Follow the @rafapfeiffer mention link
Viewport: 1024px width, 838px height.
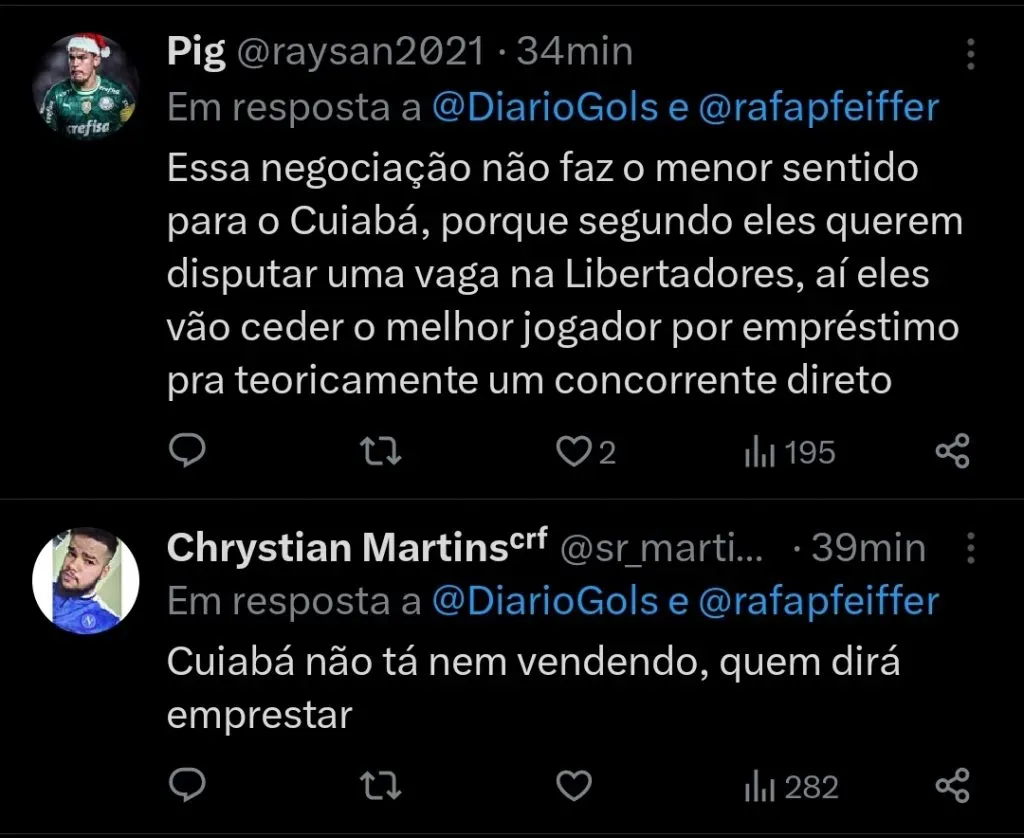point(828,106)
